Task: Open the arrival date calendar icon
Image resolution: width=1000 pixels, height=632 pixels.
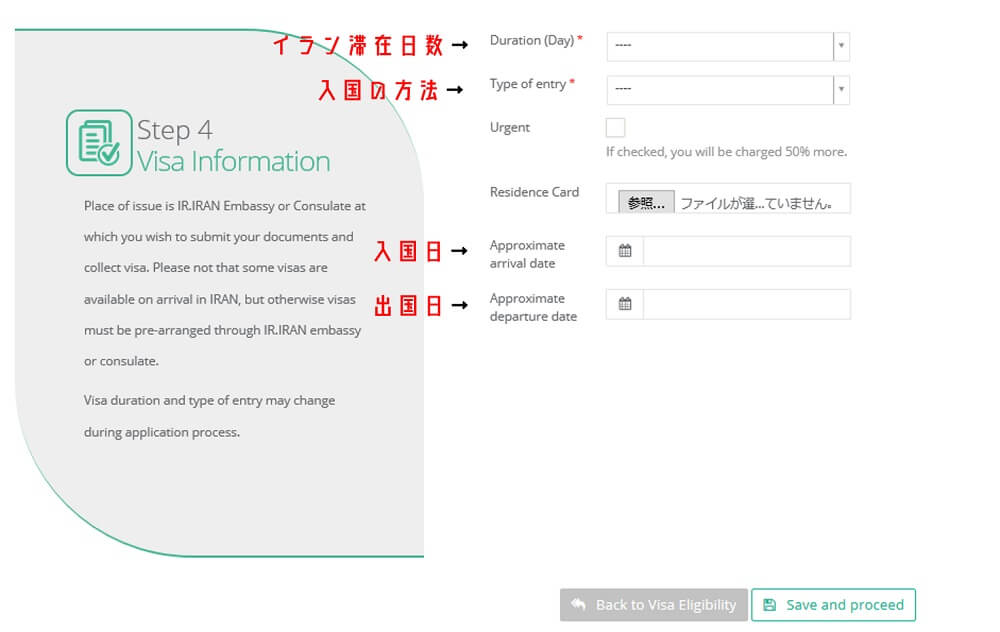Action: [625, 251]
